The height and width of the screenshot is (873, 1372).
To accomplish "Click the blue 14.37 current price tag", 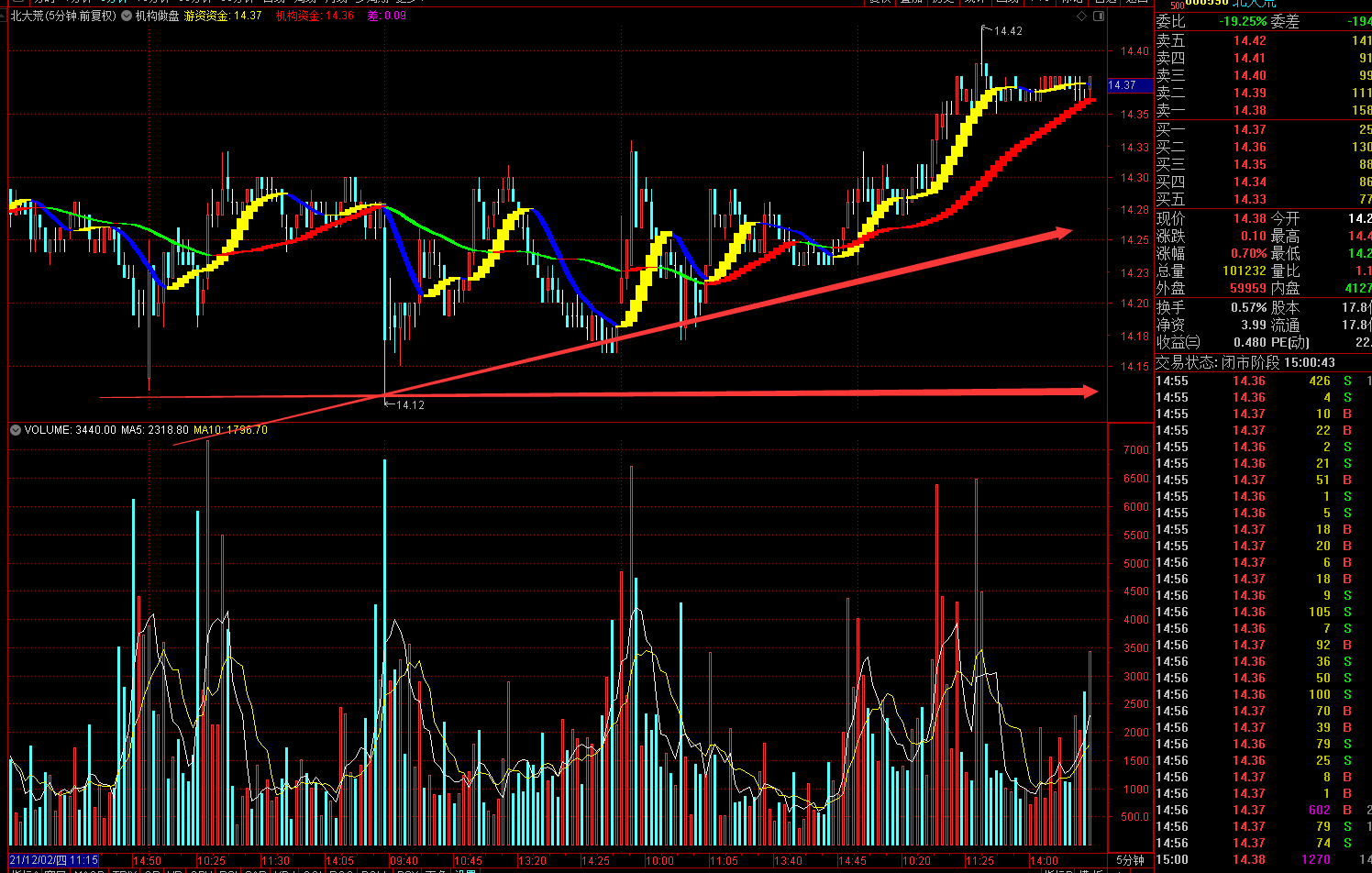I will click(1129, 85).
